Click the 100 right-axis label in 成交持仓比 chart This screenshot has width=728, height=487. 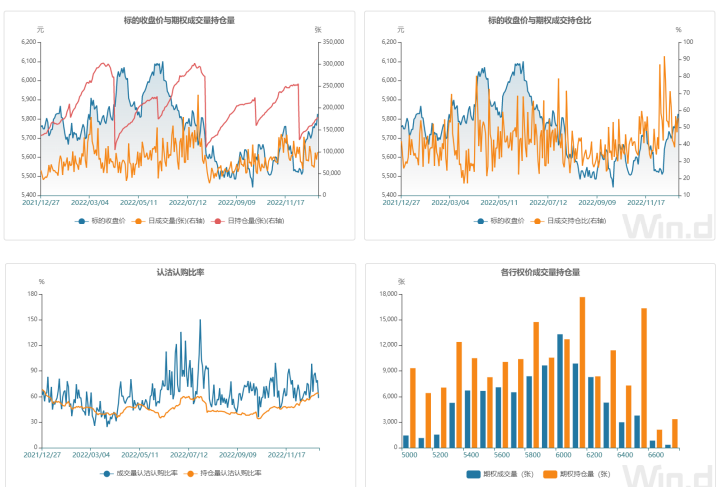coord(688,42)
